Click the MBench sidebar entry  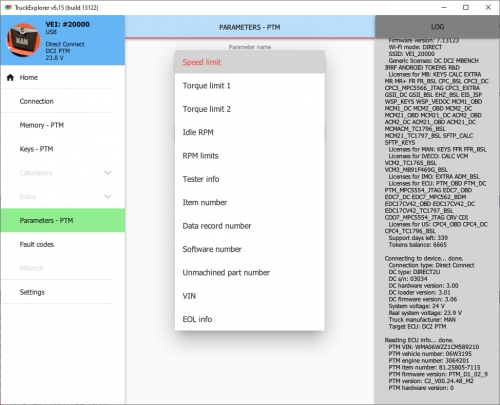click(x=63, y=268)
